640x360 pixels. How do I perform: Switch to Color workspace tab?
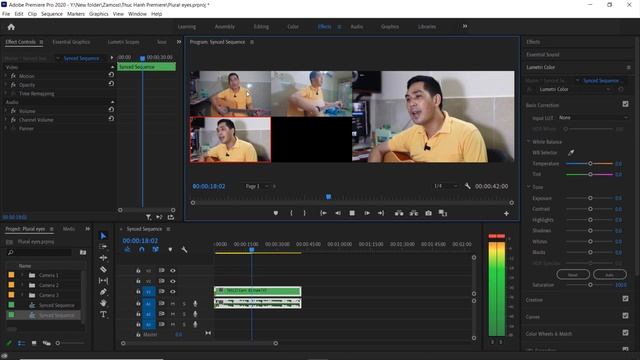coord(293,27)
